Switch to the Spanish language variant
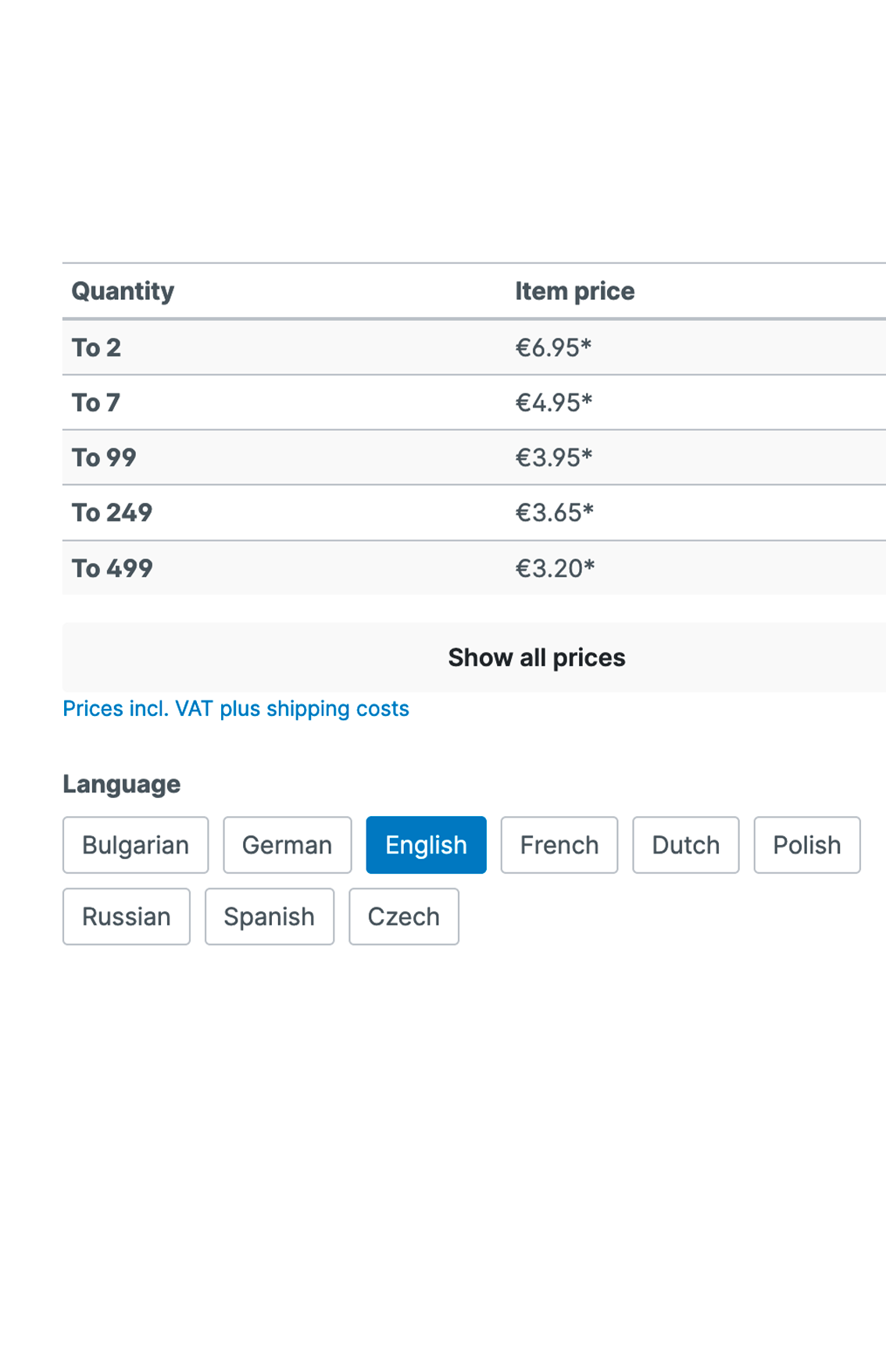The height and width of the screenshot is (1372, 886). pyautogui.click(x=269, y=917)
